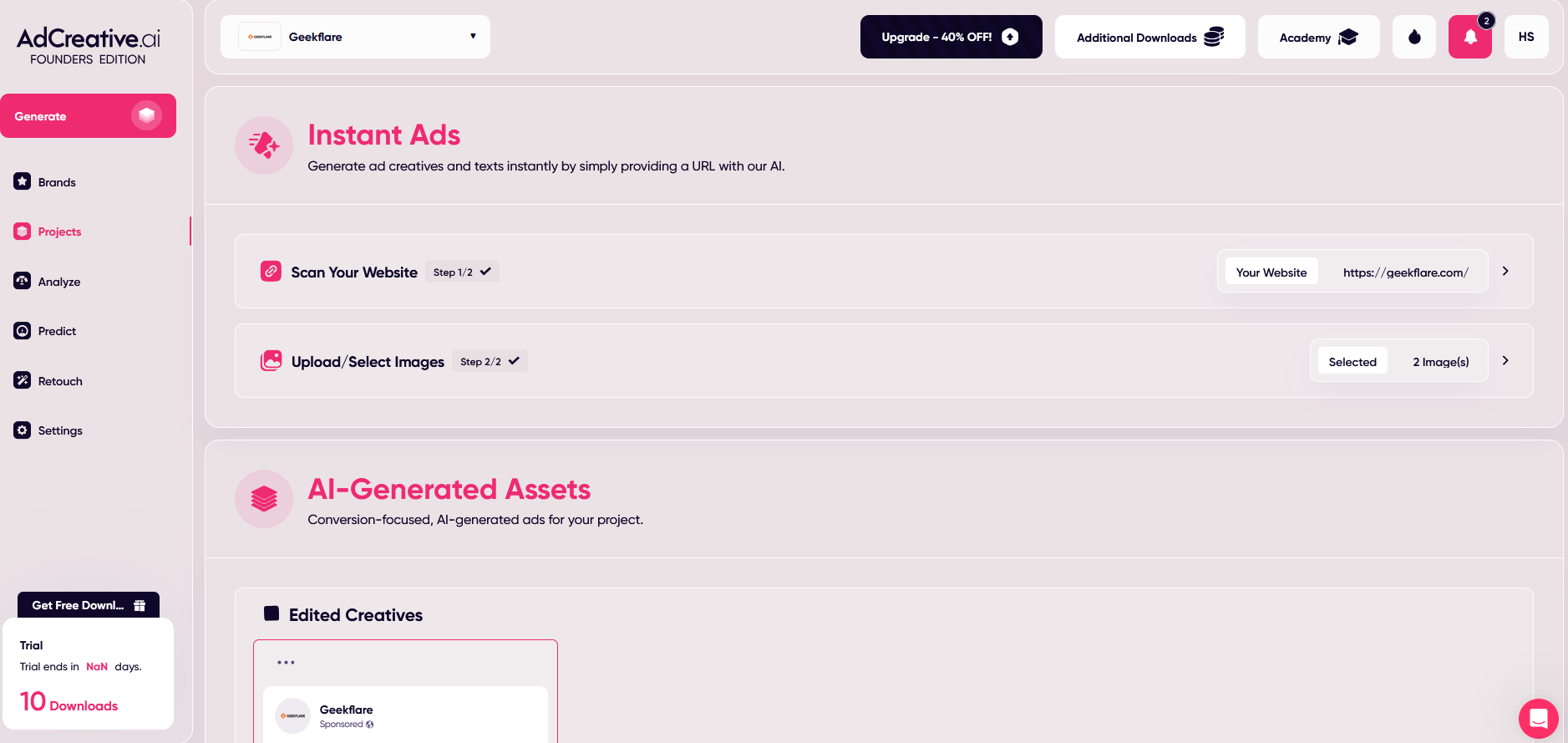Click the Selected label
This screenshot has height=743, width=1568.
1352,361
